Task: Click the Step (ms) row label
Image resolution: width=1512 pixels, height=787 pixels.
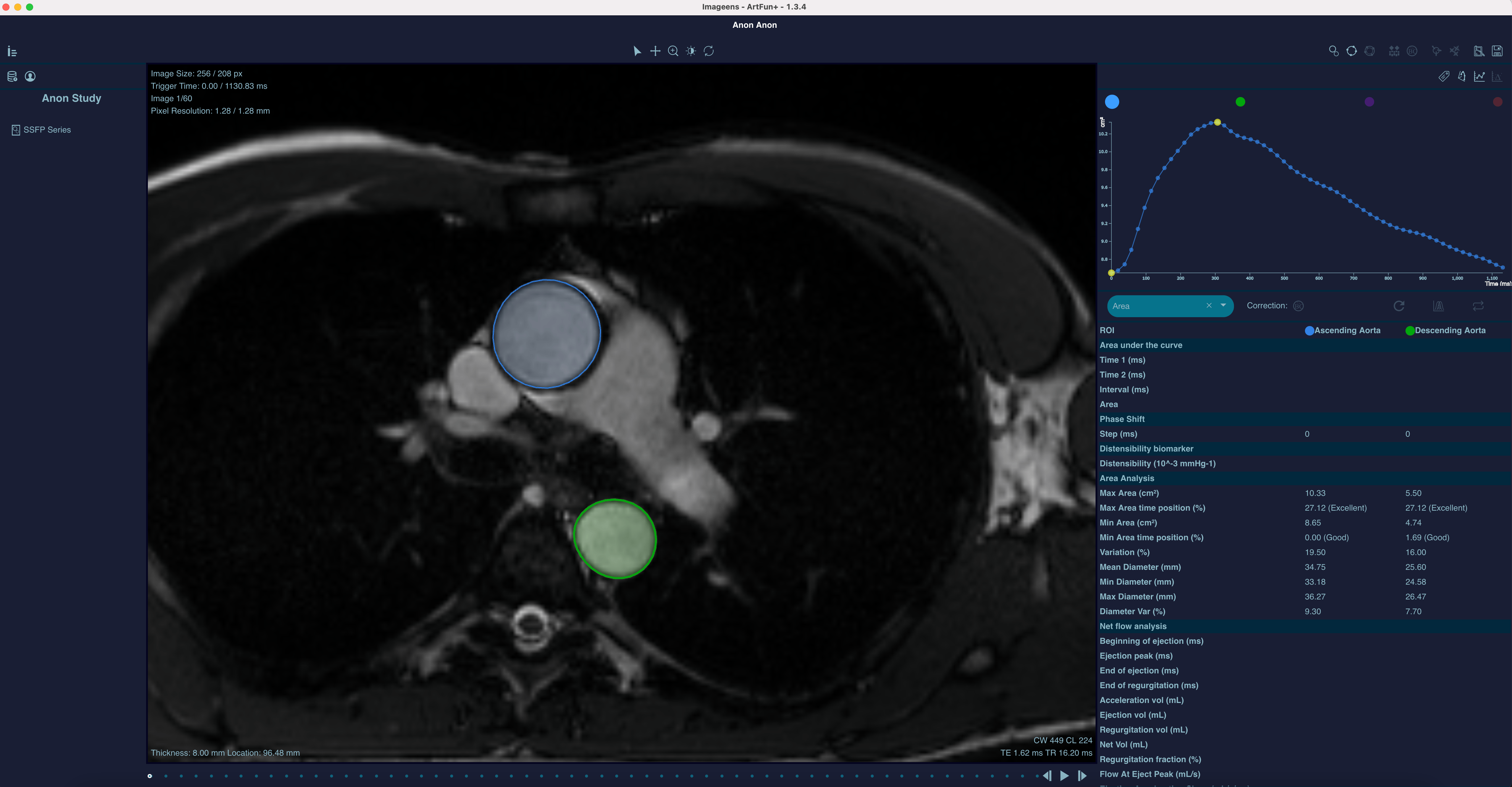Action: [1118, 434]
